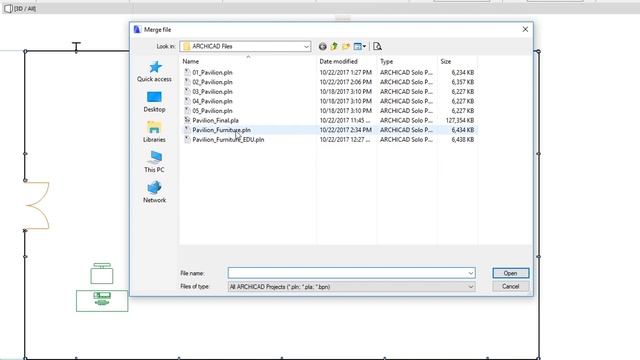Click the Open button

[511, 273]
